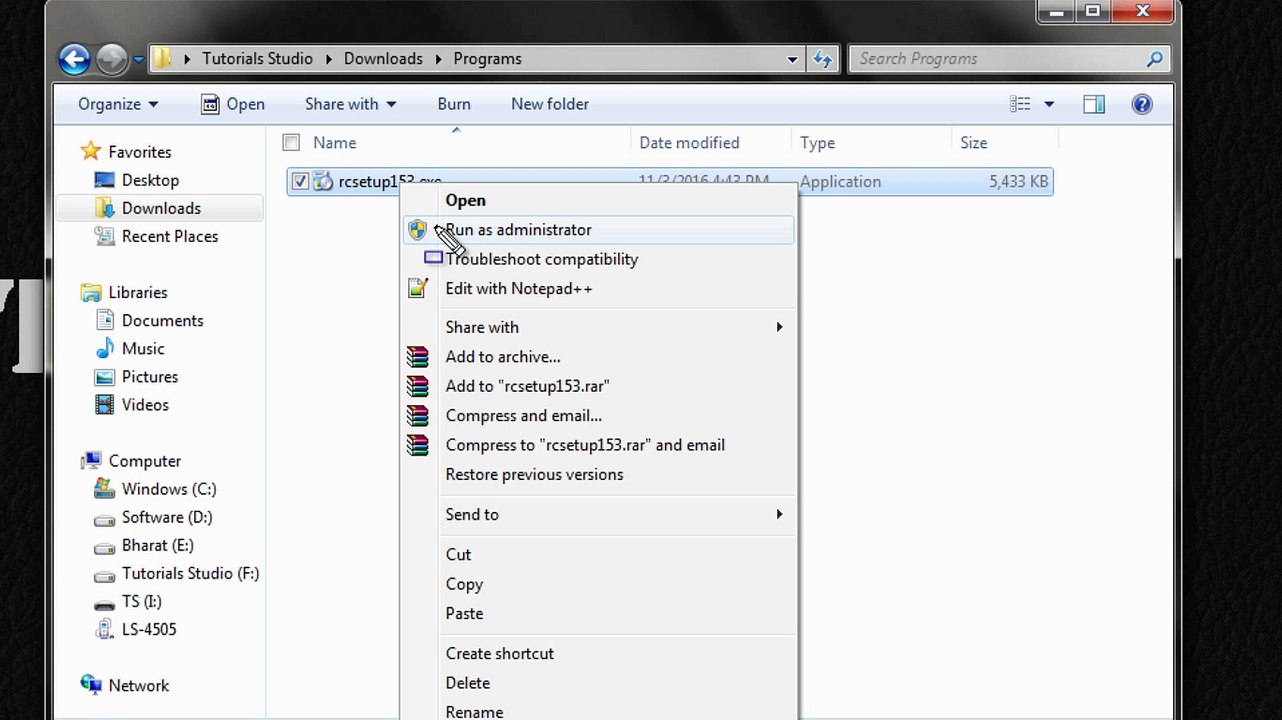The image size is (1282, 720).
Task: Select Delete in the context menu
Action: point(598,683)
